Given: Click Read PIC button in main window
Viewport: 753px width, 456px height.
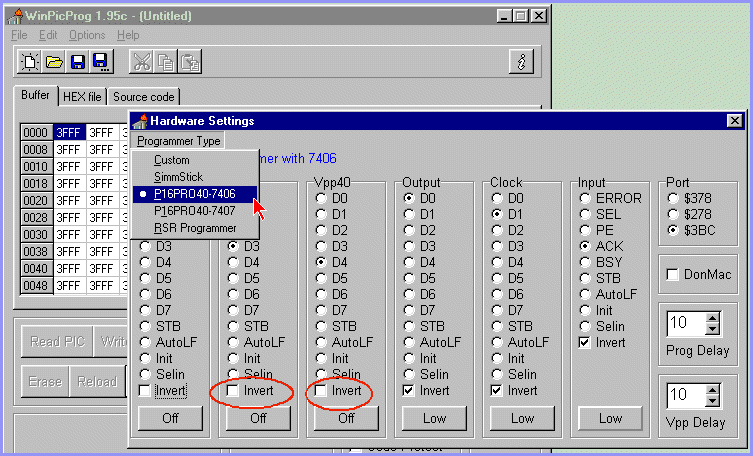Looking at the screenshot, I should click(x=57, y=341).
